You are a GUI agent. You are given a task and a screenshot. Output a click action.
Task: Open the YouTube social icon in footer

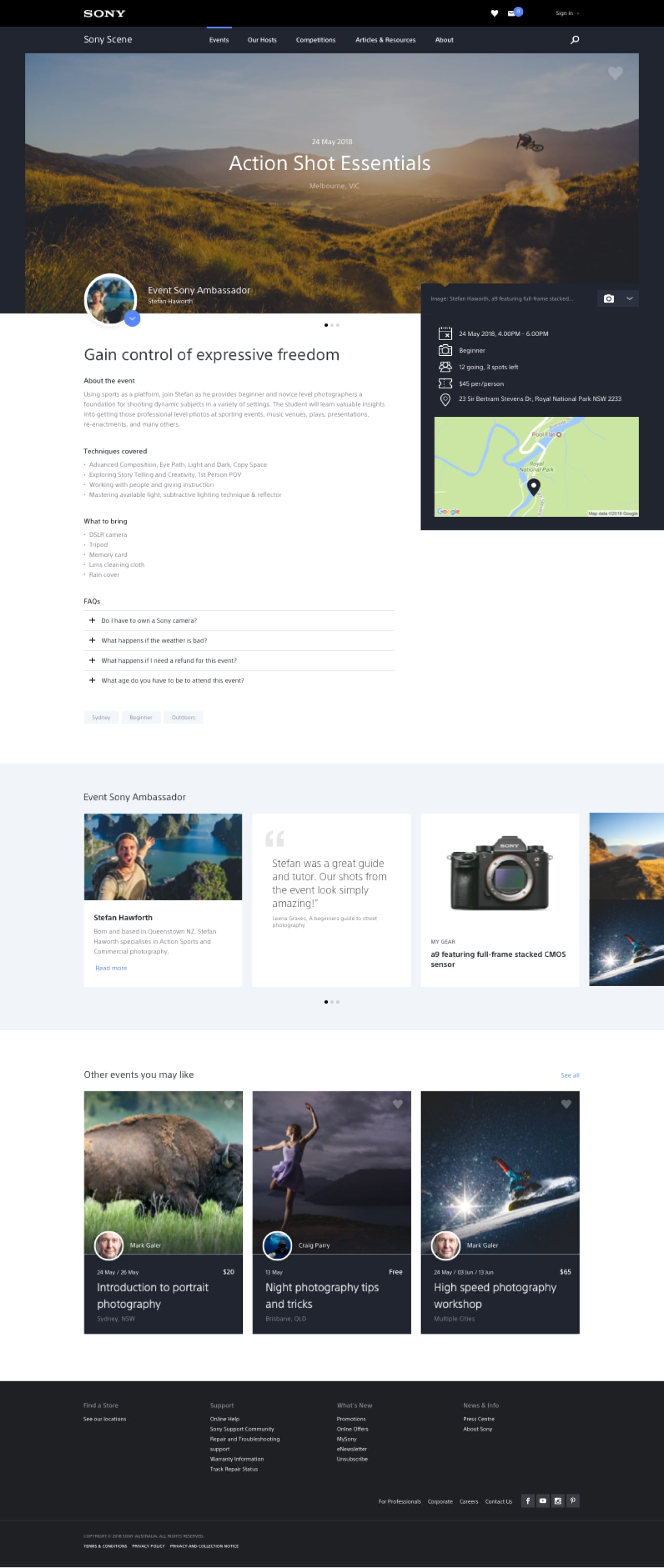(543, 1501)
